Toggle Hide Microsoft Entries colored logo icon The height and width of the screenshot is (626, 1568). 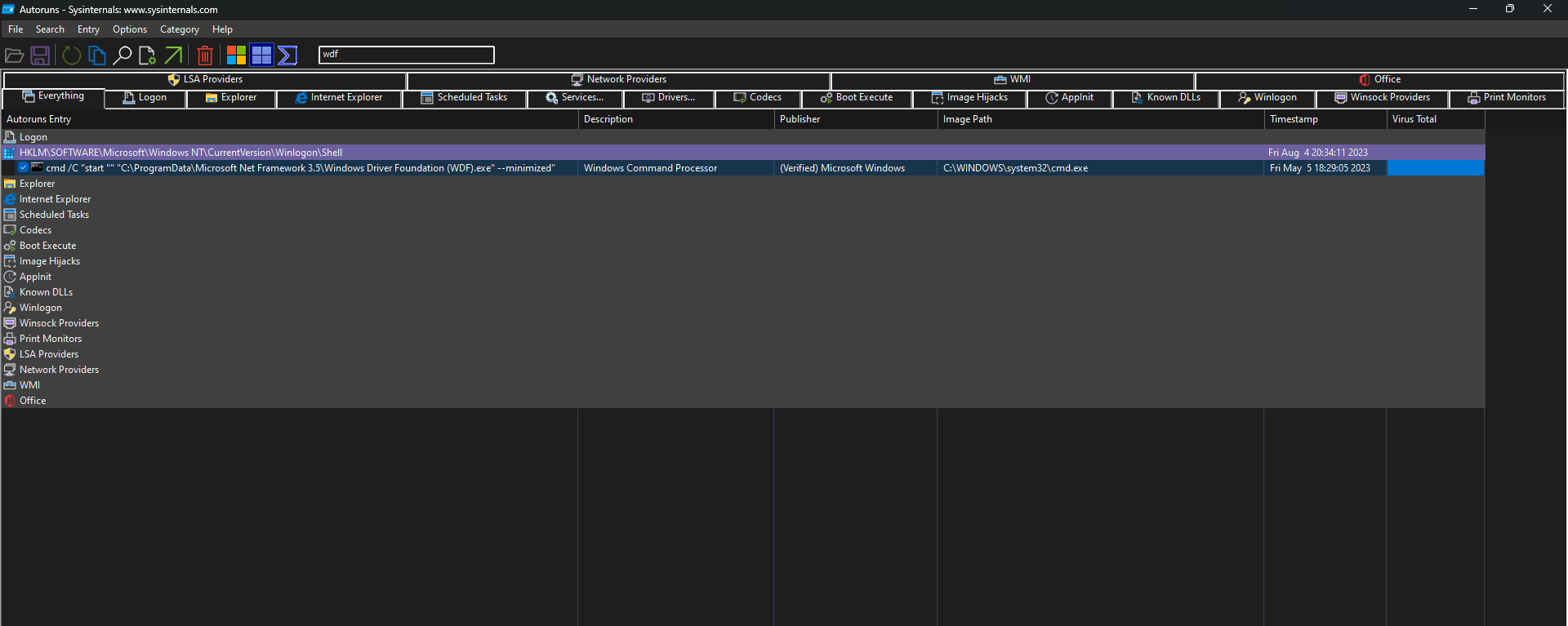pos(236,55)
